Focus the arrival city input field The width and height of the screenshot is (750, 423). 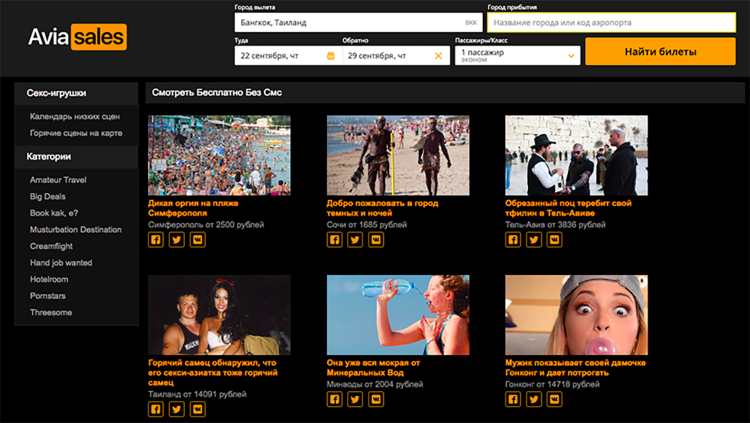click(x=611, y=22)
